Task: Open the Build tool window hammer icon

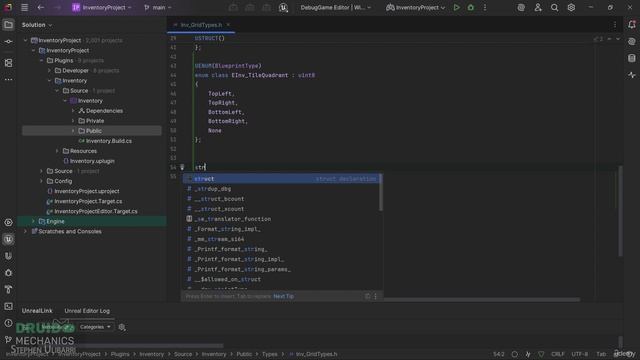Action: (x=8, y=289)
